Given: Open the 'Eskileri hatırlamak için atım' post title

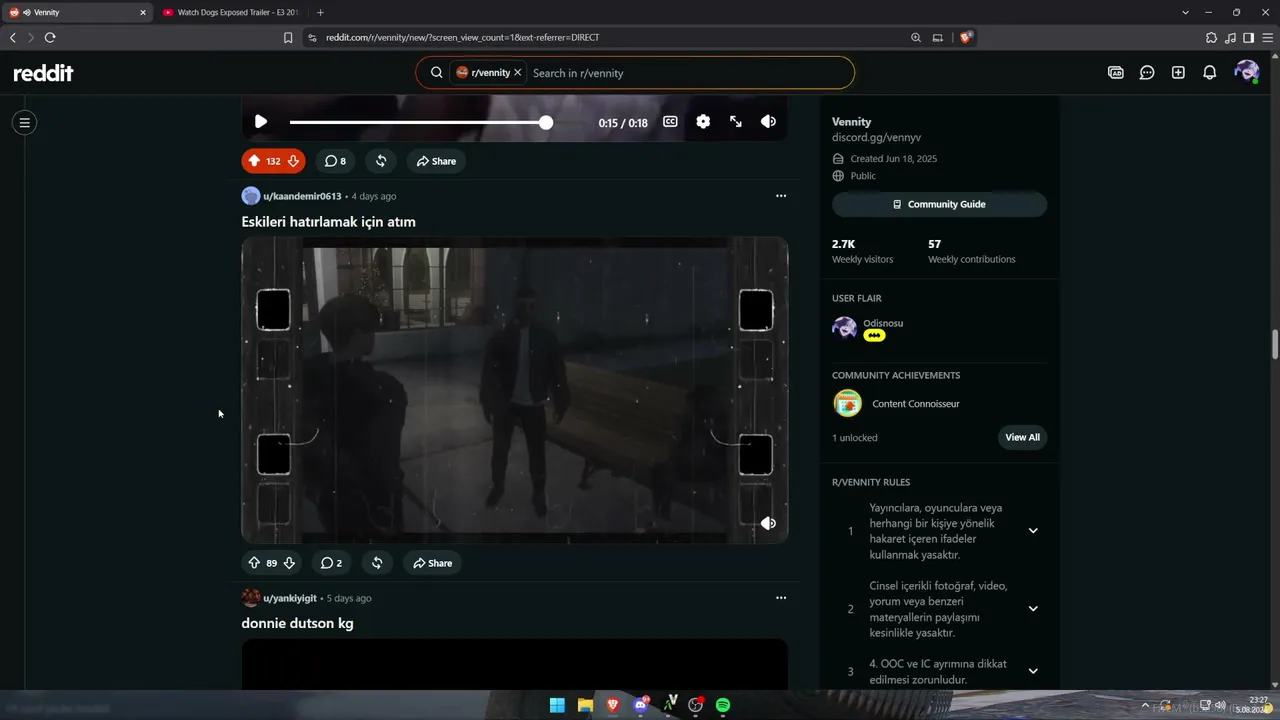Looking at the screenshot, I should pyautogui.click(x=328, y=222).
